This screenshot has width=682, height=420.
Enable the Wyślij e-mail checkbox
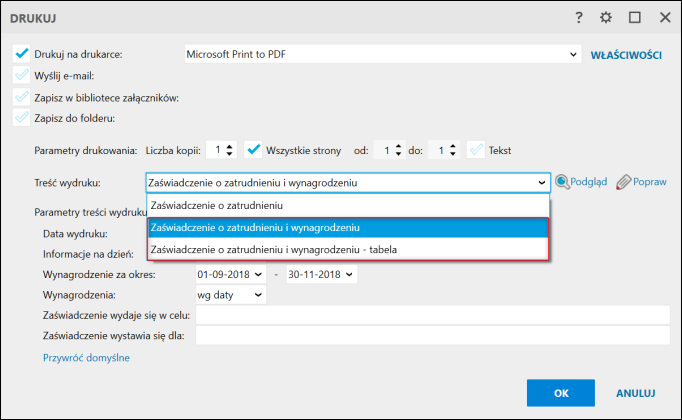point(21,75)
